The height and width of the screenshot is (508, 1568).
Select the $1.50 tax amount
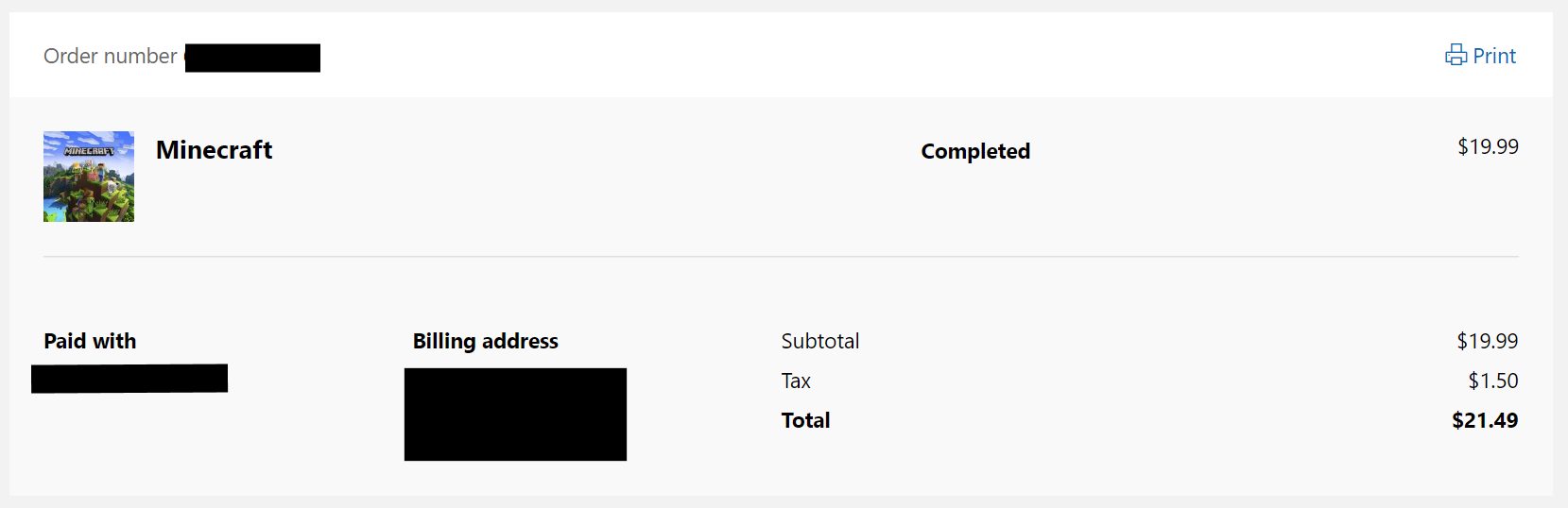[x=1493, y=381]
